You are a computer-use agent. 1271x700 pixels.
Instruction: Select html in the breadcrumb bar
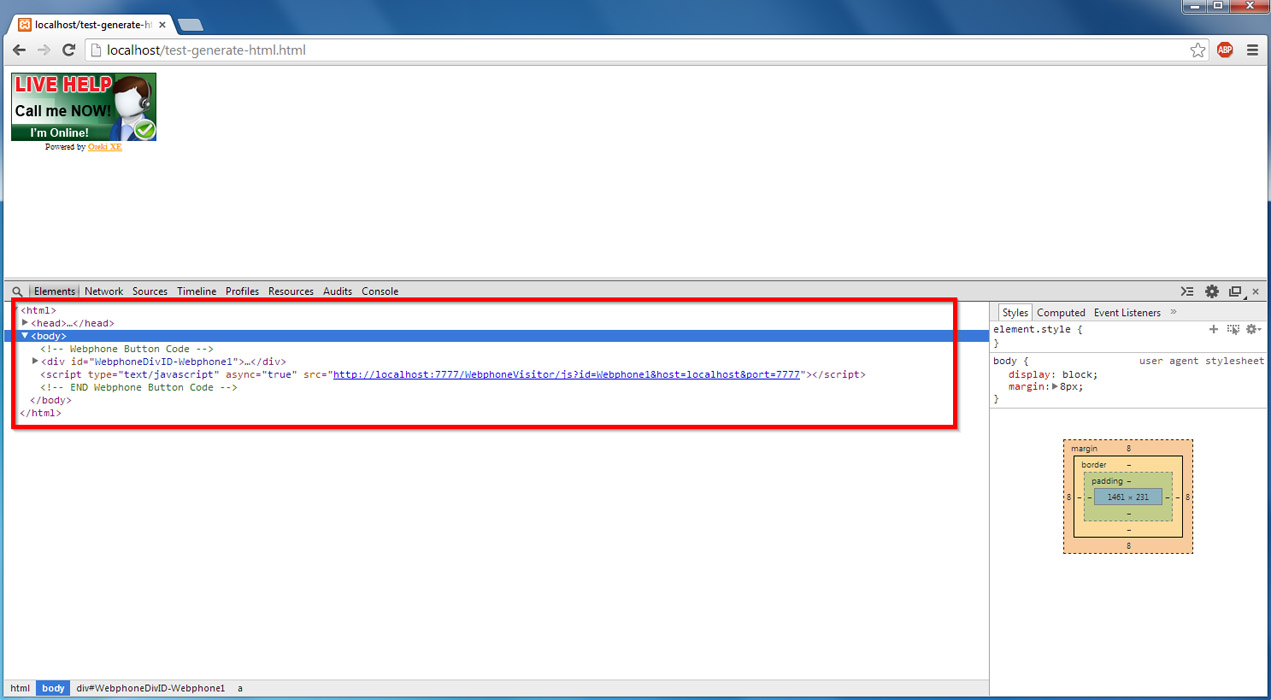pyautogui.click(x=20, y=689)
